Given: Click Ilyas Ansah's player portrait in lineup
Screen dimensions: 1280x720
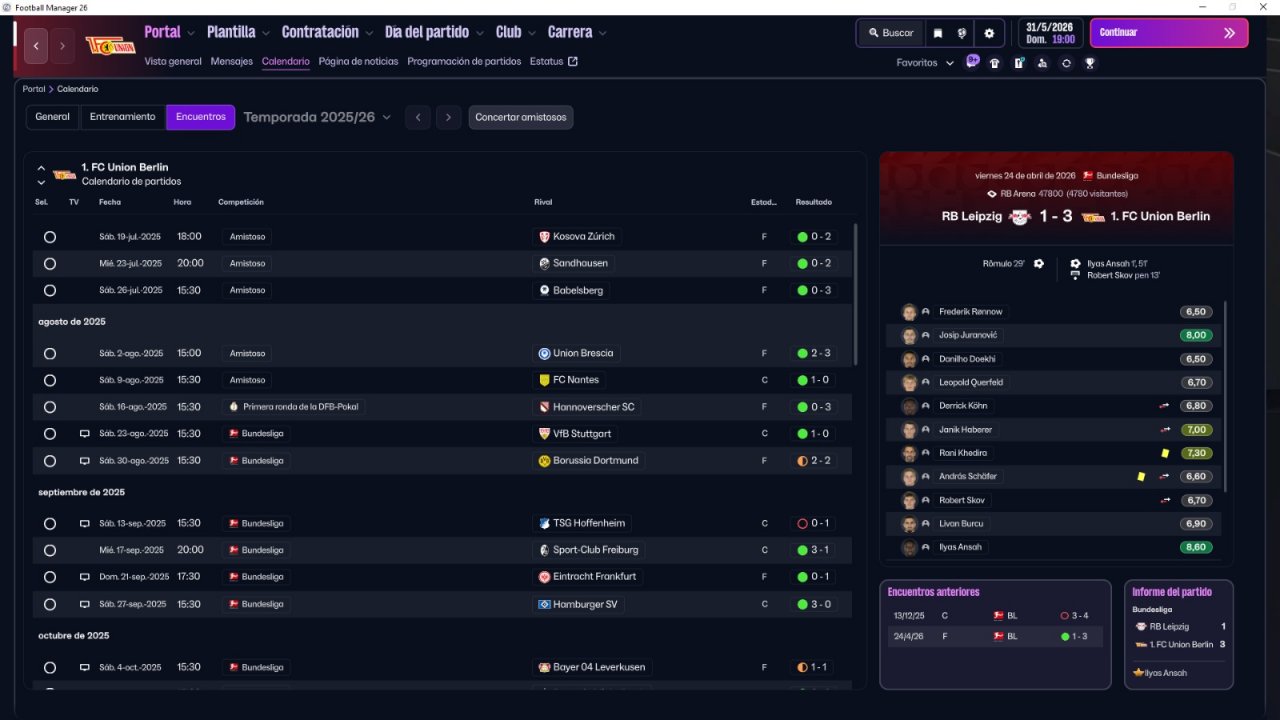Looking at the screenshot, I should [909, 548].
